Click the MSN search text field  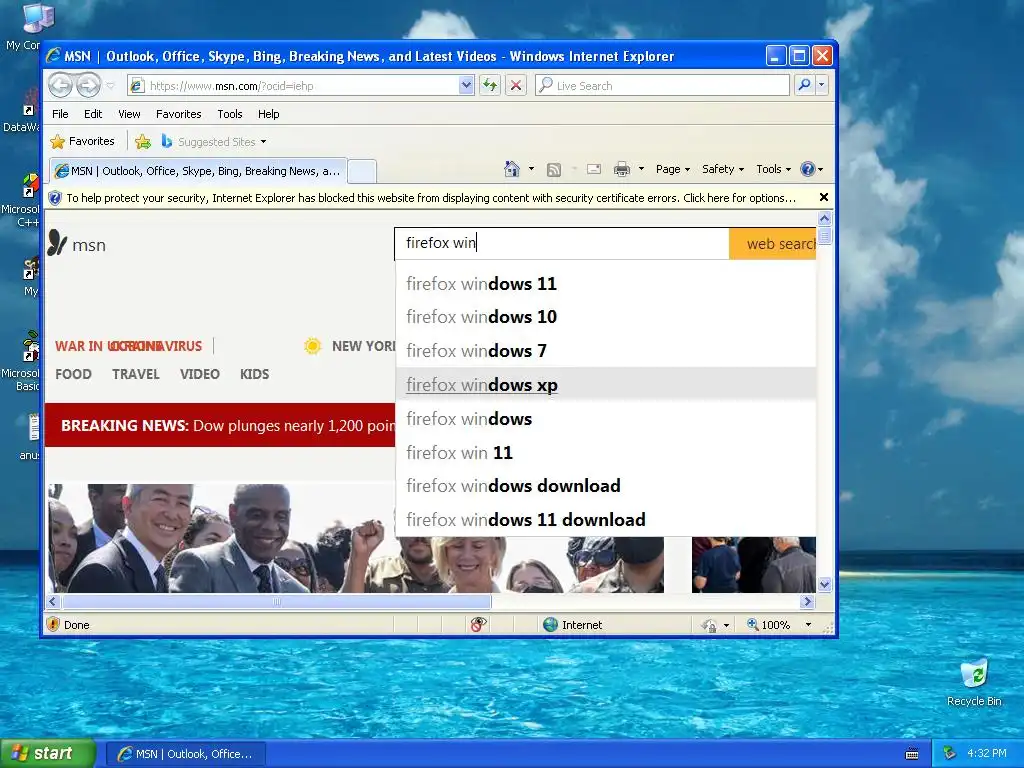point(562,243)
